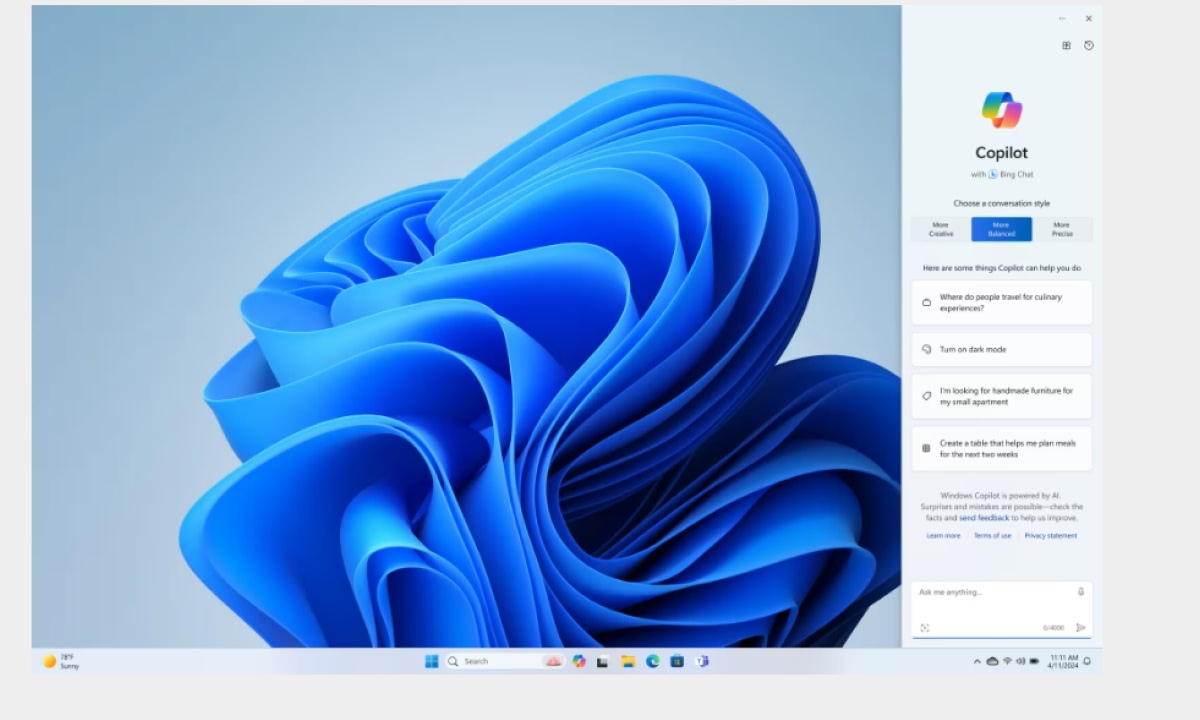Open Microsoft Store from taskbar

(677, 661)
